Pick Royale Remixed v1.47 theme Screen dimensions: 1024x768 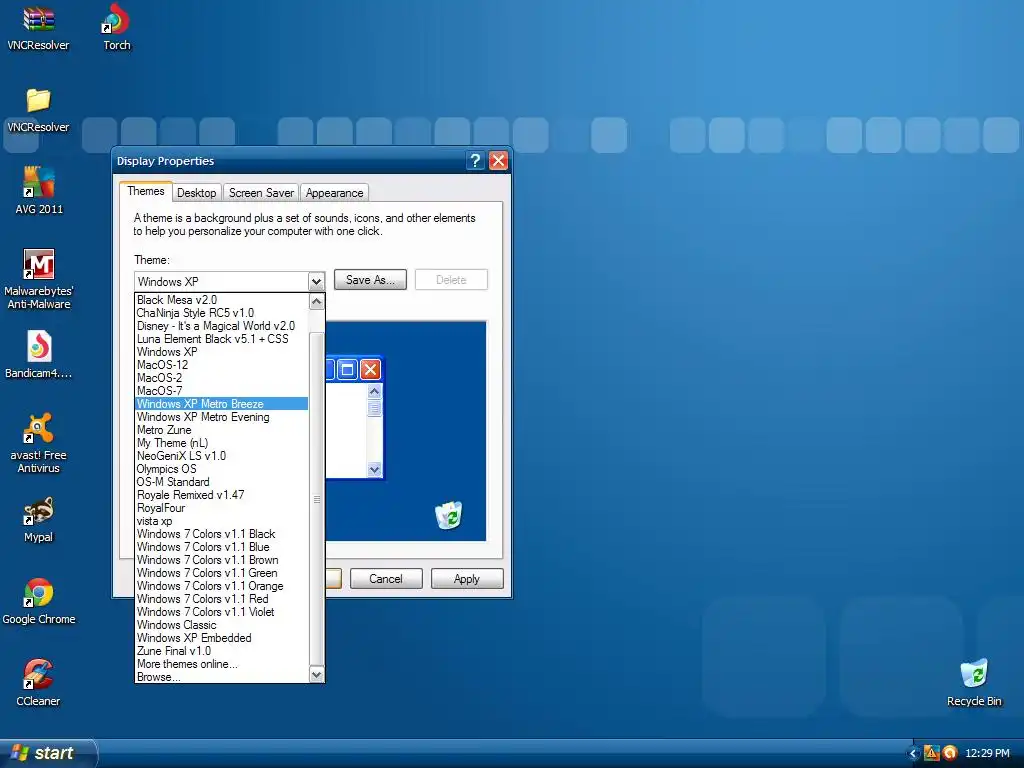[x=221, y=495]
